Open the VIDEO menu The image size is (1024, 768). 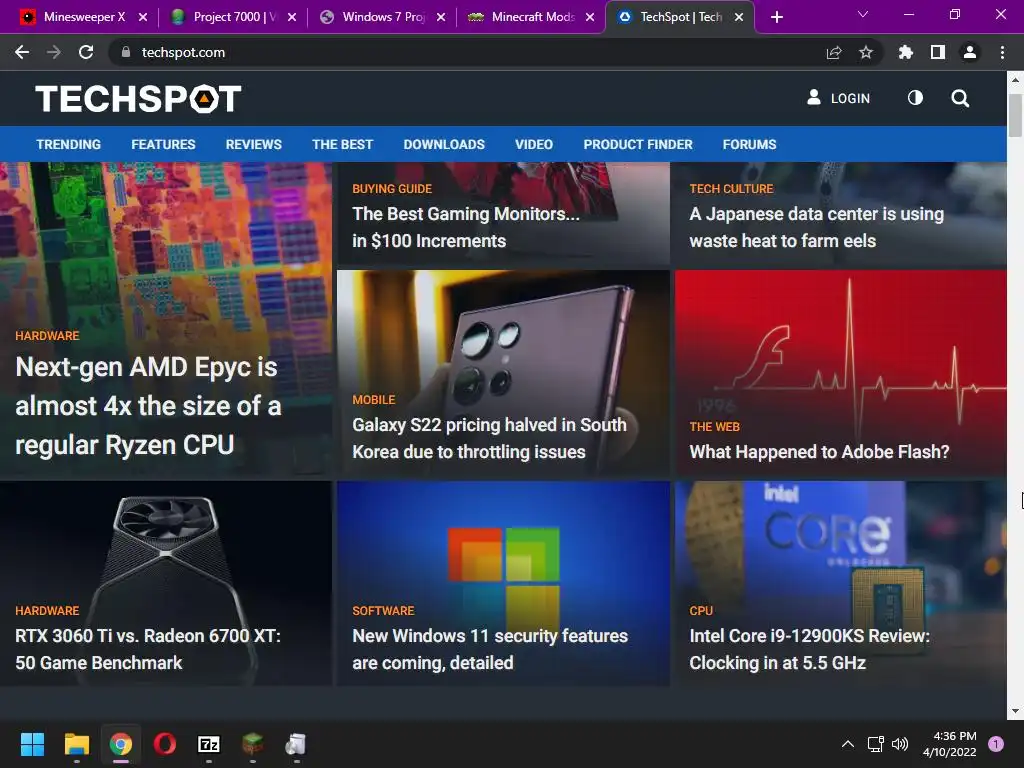click(534, 144)
